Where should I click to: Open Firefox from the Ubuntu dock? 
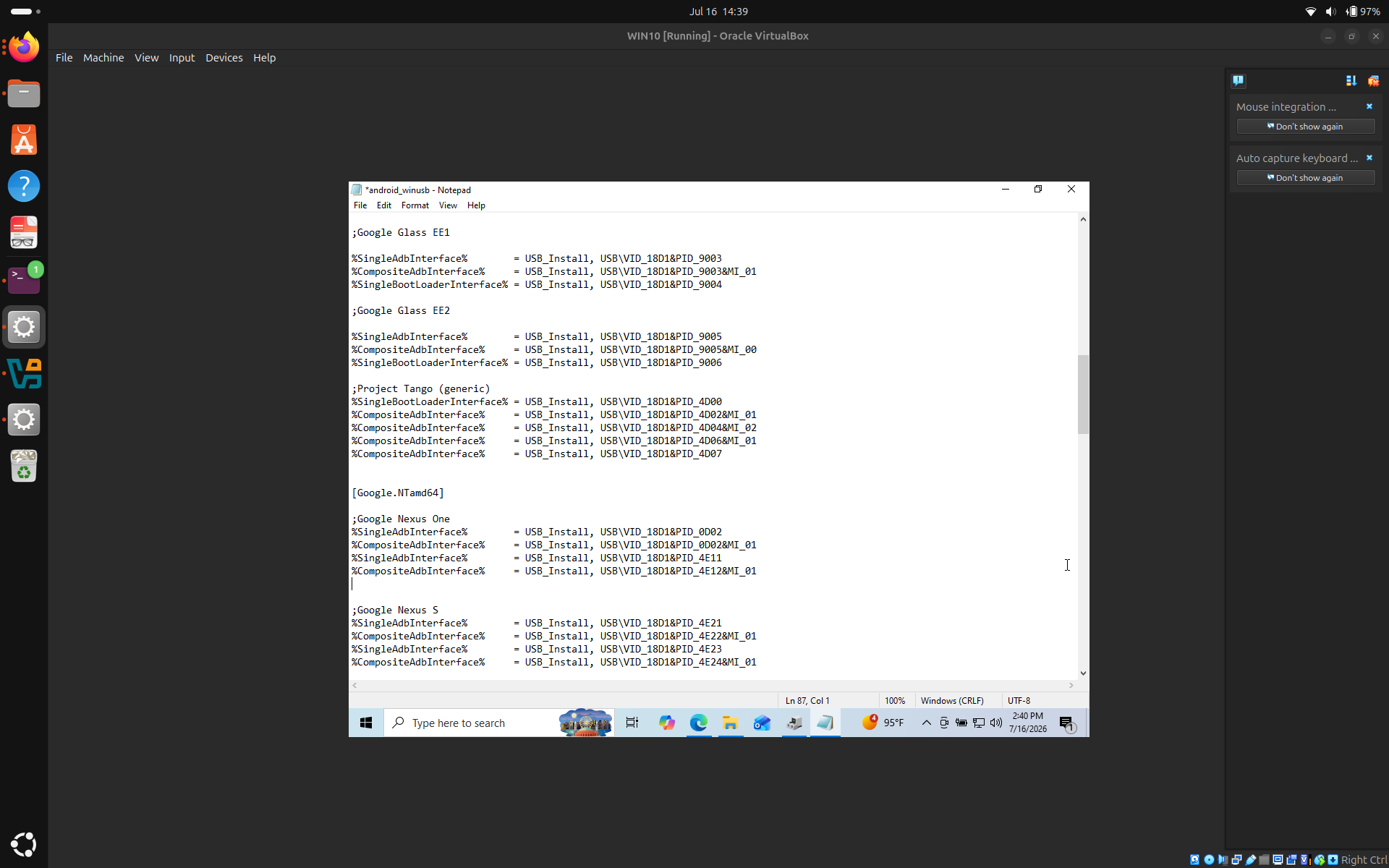click(24, 48)
